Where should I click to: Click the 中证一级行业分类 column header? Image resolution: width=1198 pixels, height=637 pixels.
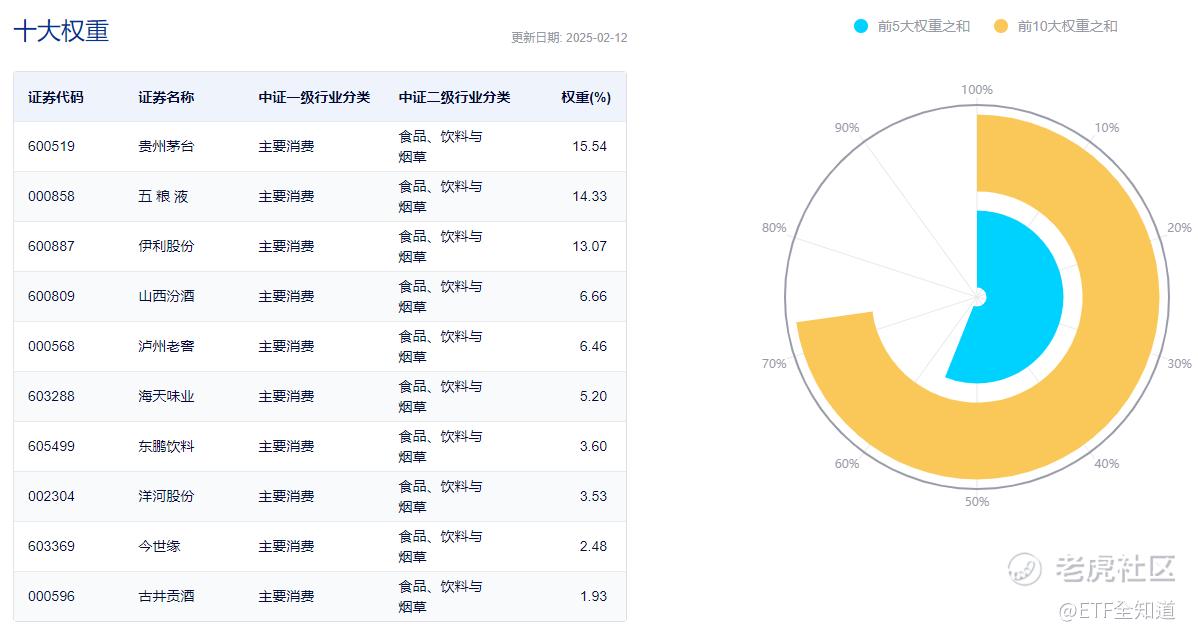point(314,97)
